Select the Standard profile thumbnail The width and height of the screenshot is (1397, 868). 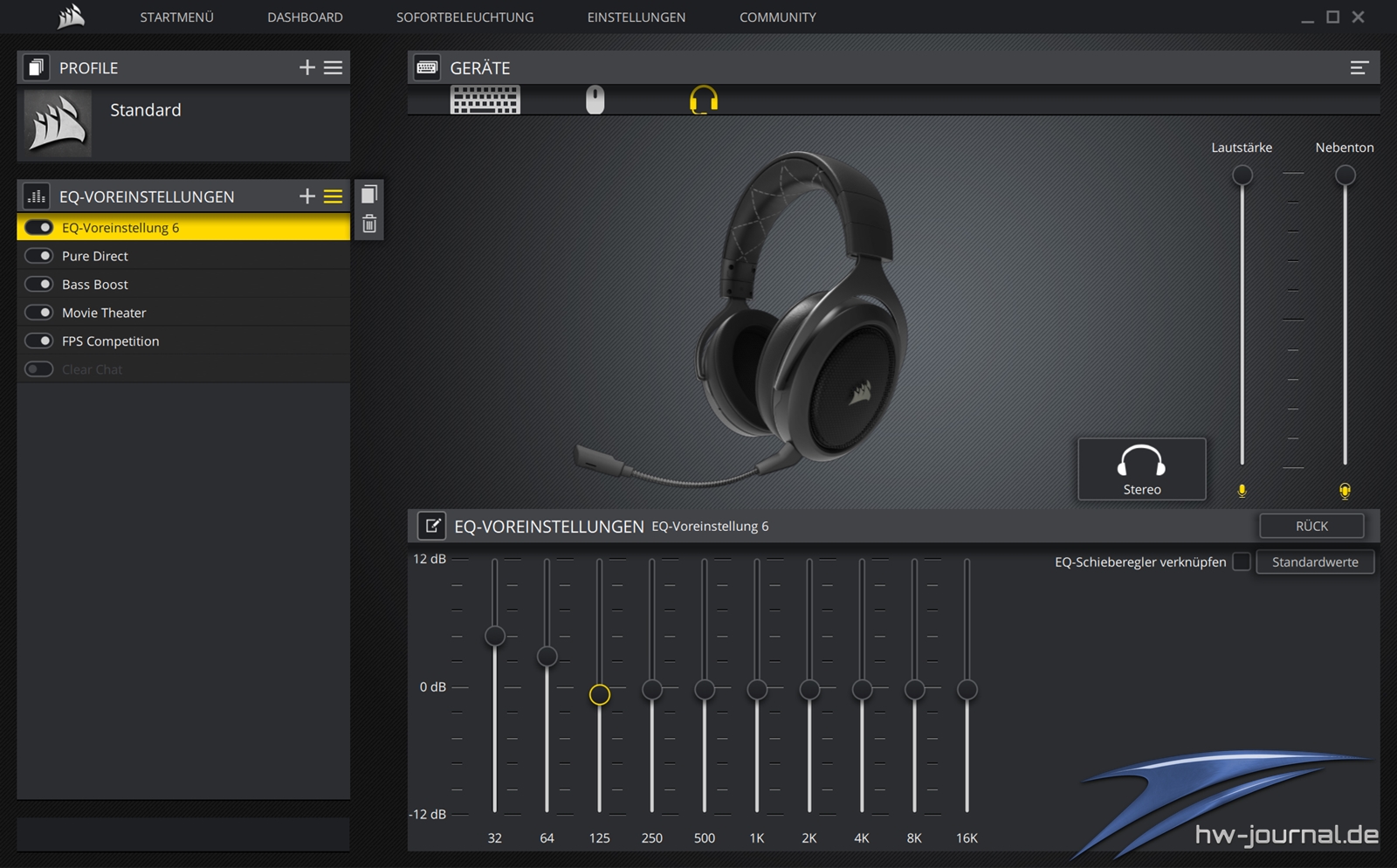[x=58, y=122]
